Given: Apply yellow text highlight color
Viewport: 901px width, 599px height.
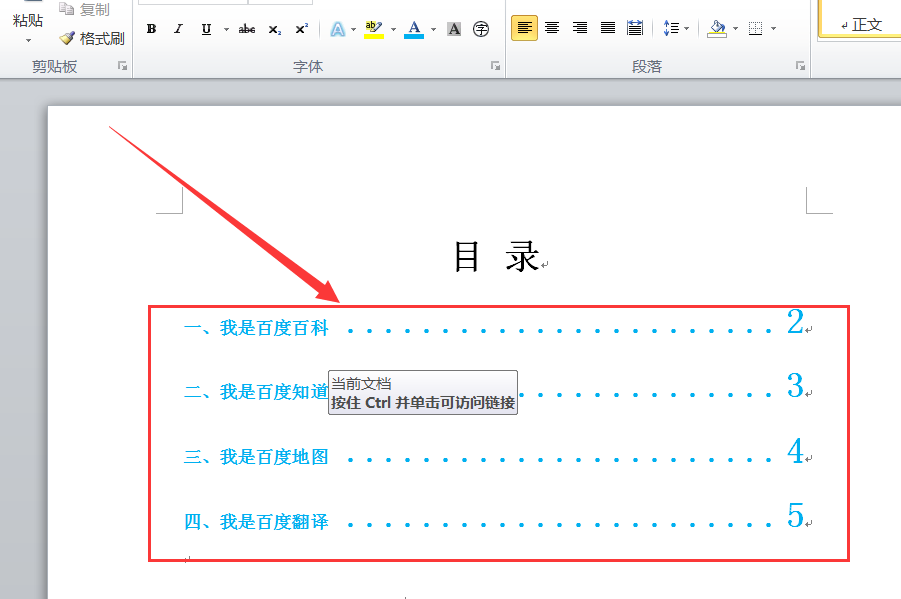Looking at the screenshot, I should pos(374,29).
